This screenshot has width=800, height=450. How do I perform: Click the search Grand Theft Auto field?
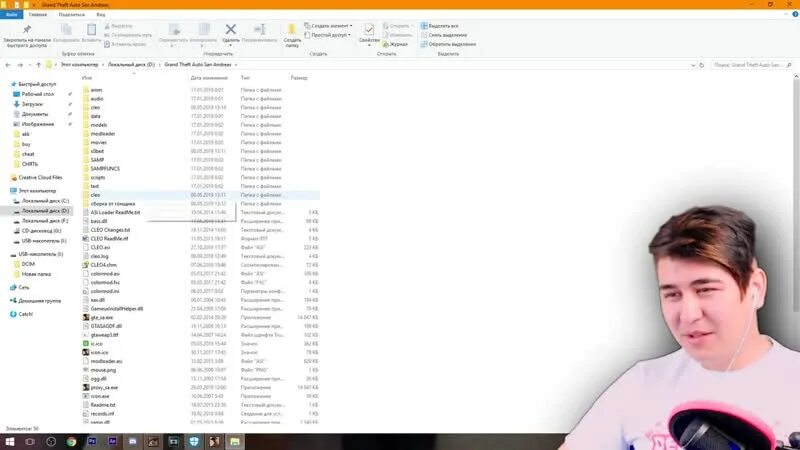click(x=751, y=65)
